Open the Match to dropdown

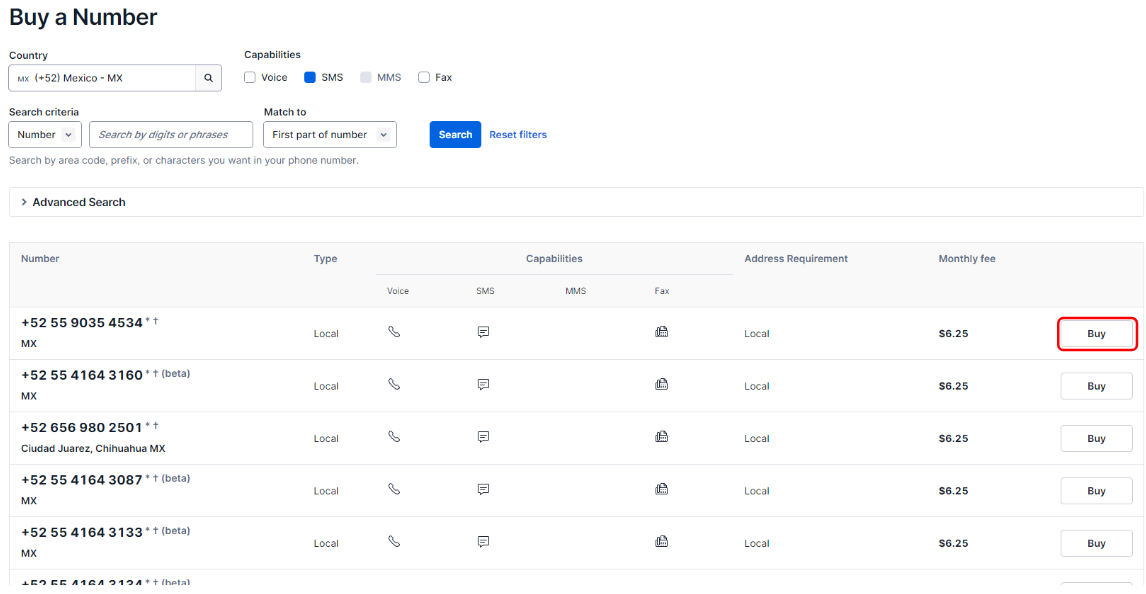pos(329,135)
